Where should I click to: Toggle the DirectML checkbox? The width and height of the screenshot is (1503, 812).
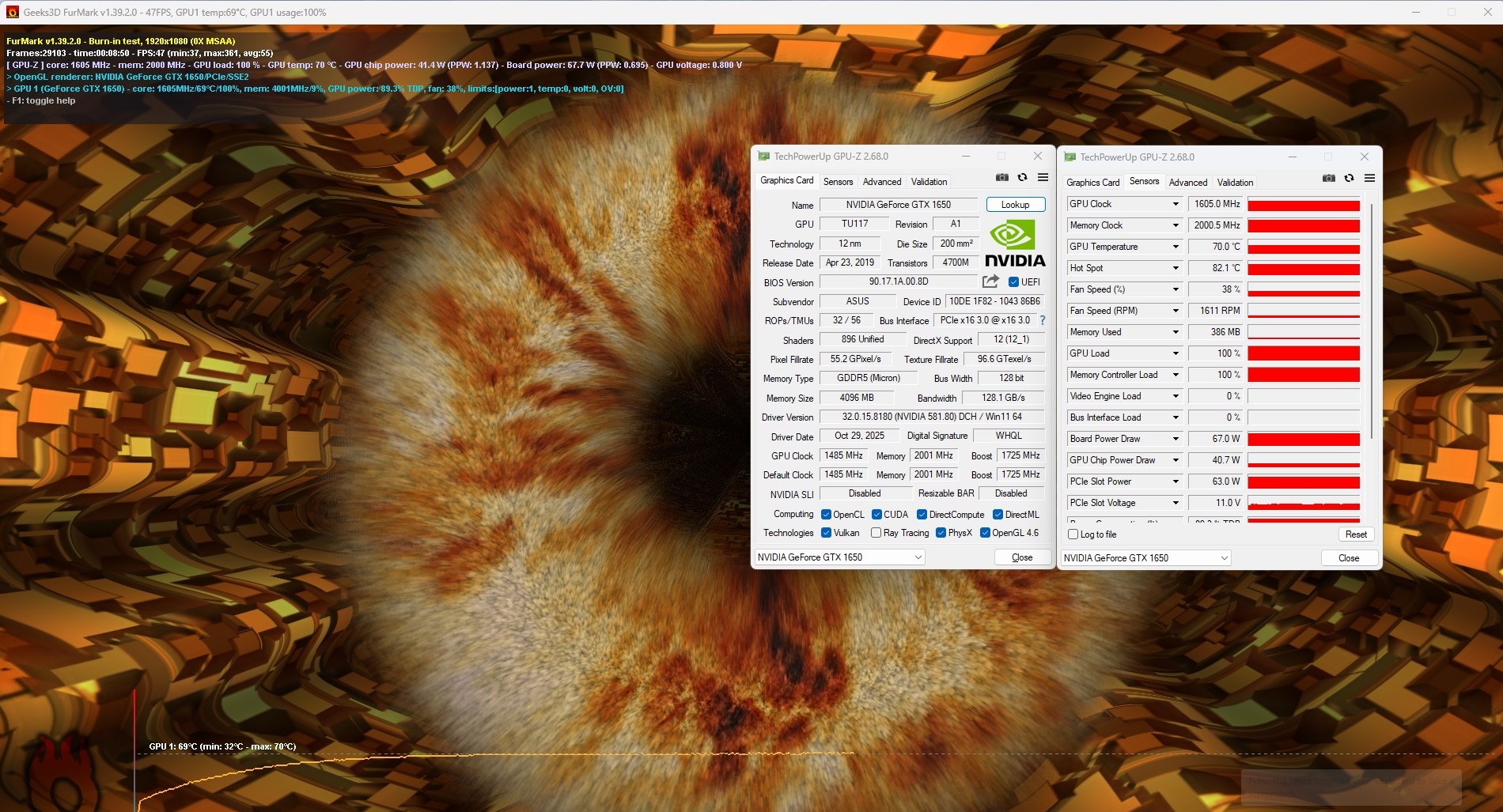pyautogui.click(x=998, y=515)
